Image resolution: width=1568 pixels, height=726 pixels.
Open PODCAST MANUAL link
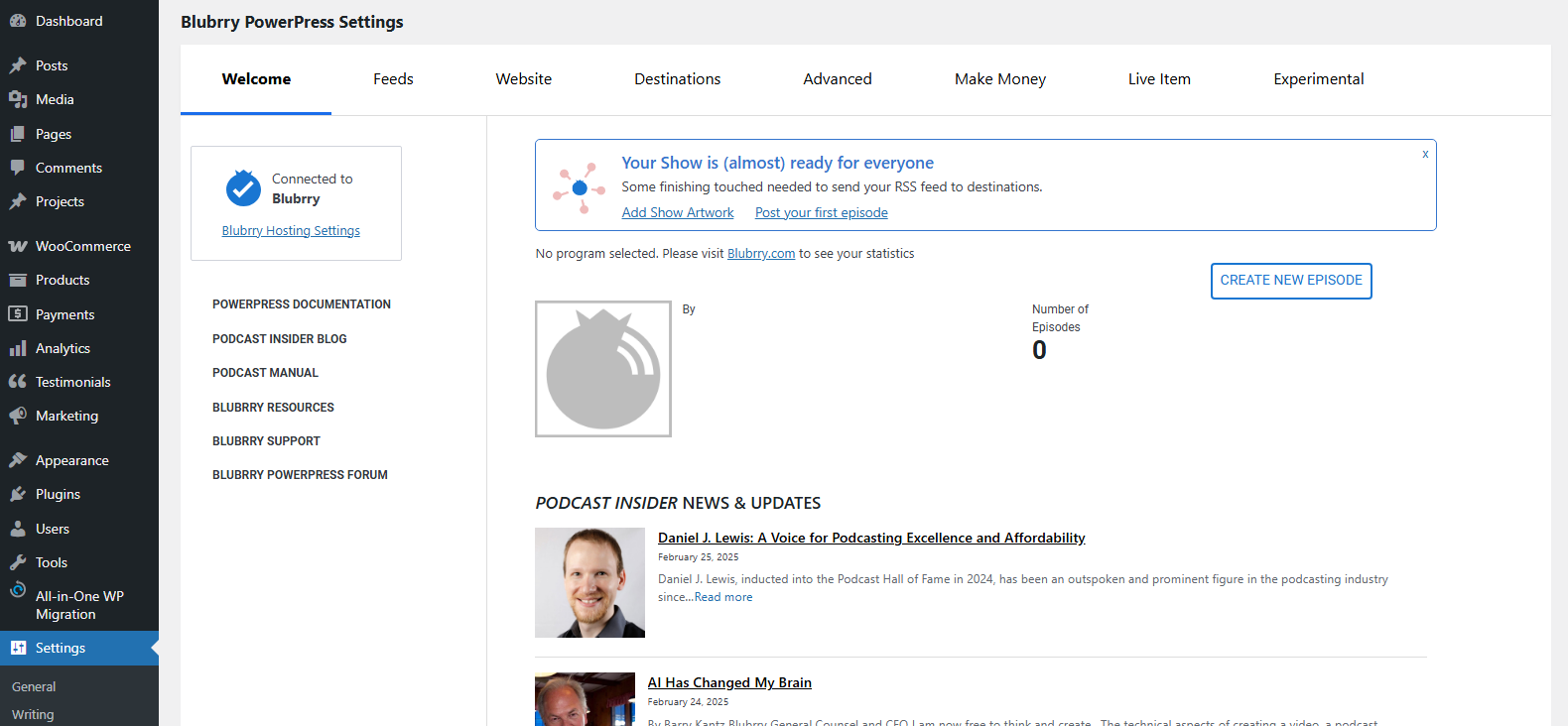(265, 373)
